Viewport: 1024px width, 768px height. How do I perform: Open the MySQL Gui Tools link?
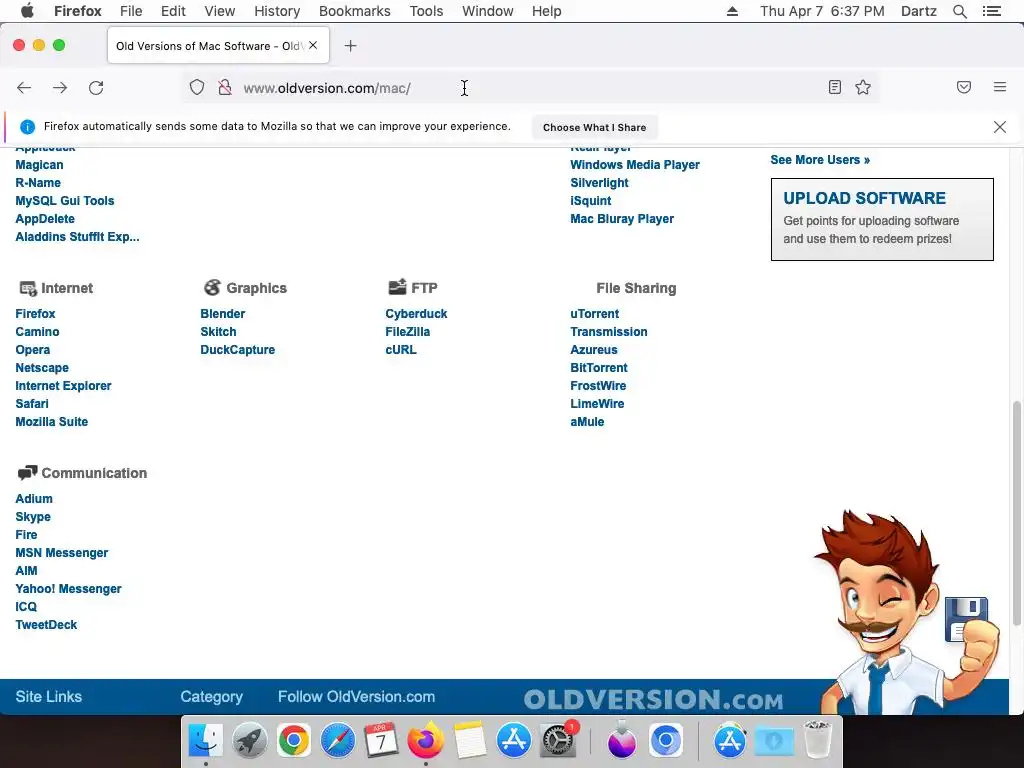pyautogui.click(x=65, y=201)
